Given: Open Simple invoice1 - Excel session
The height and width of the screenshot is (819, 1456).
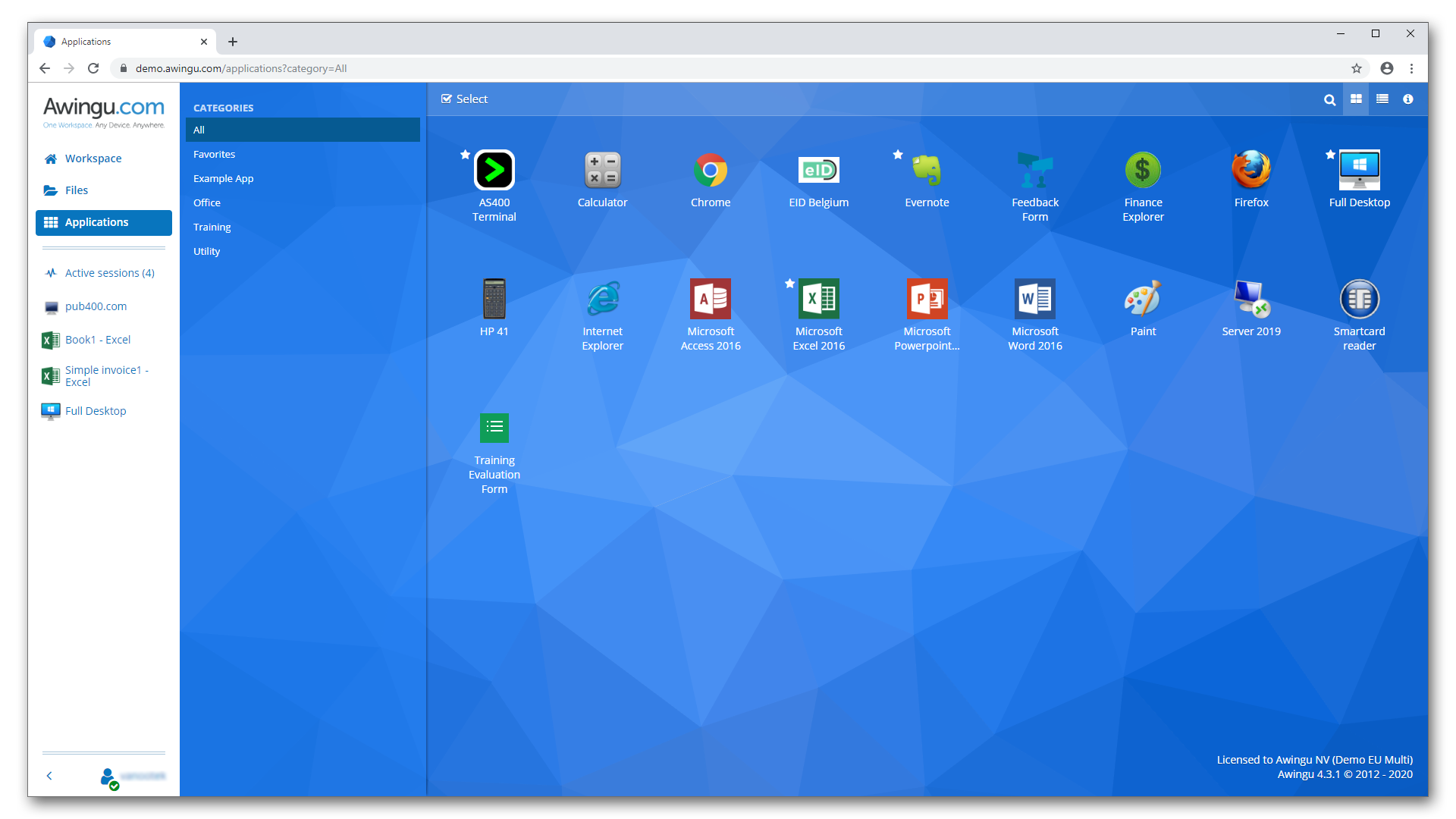Looking at the screenshot, I should click(x=106, y=375).
